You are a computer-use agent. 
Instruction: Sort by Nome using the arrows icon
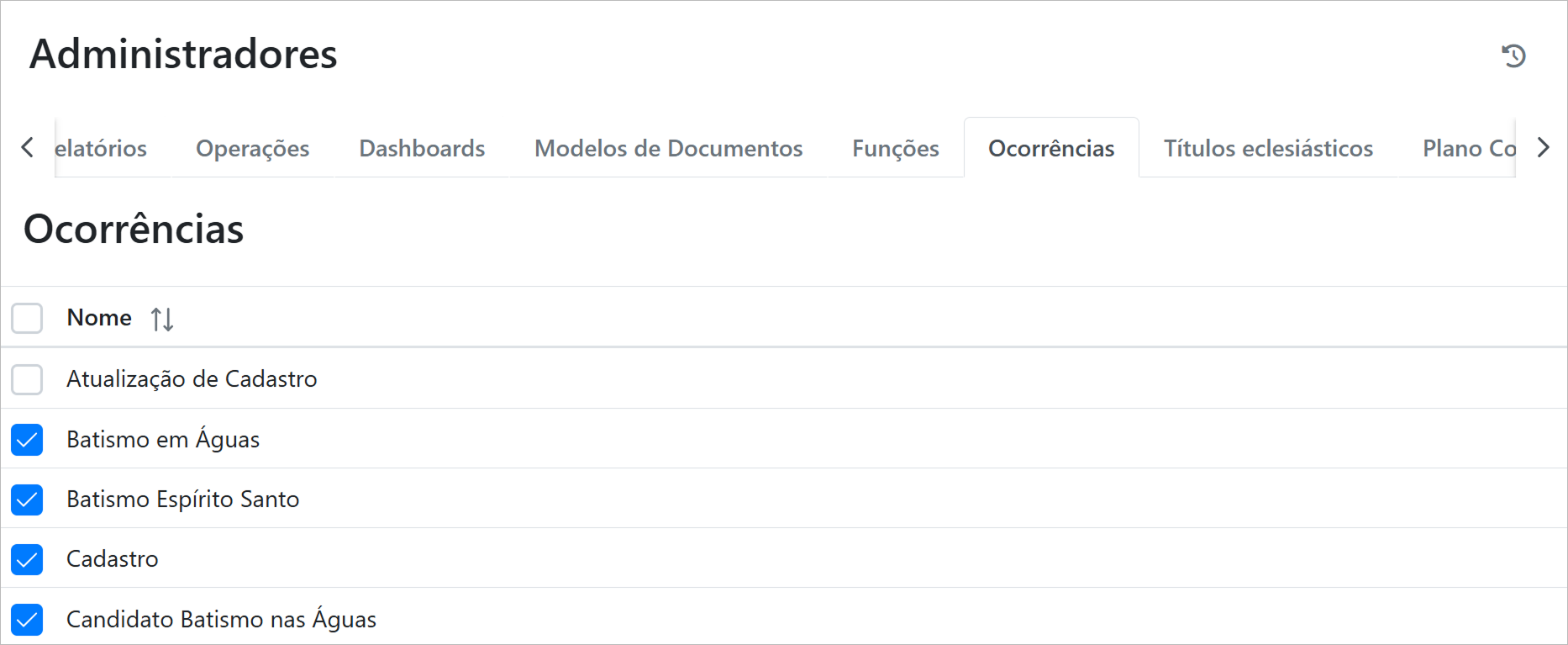tap(162, 320)
